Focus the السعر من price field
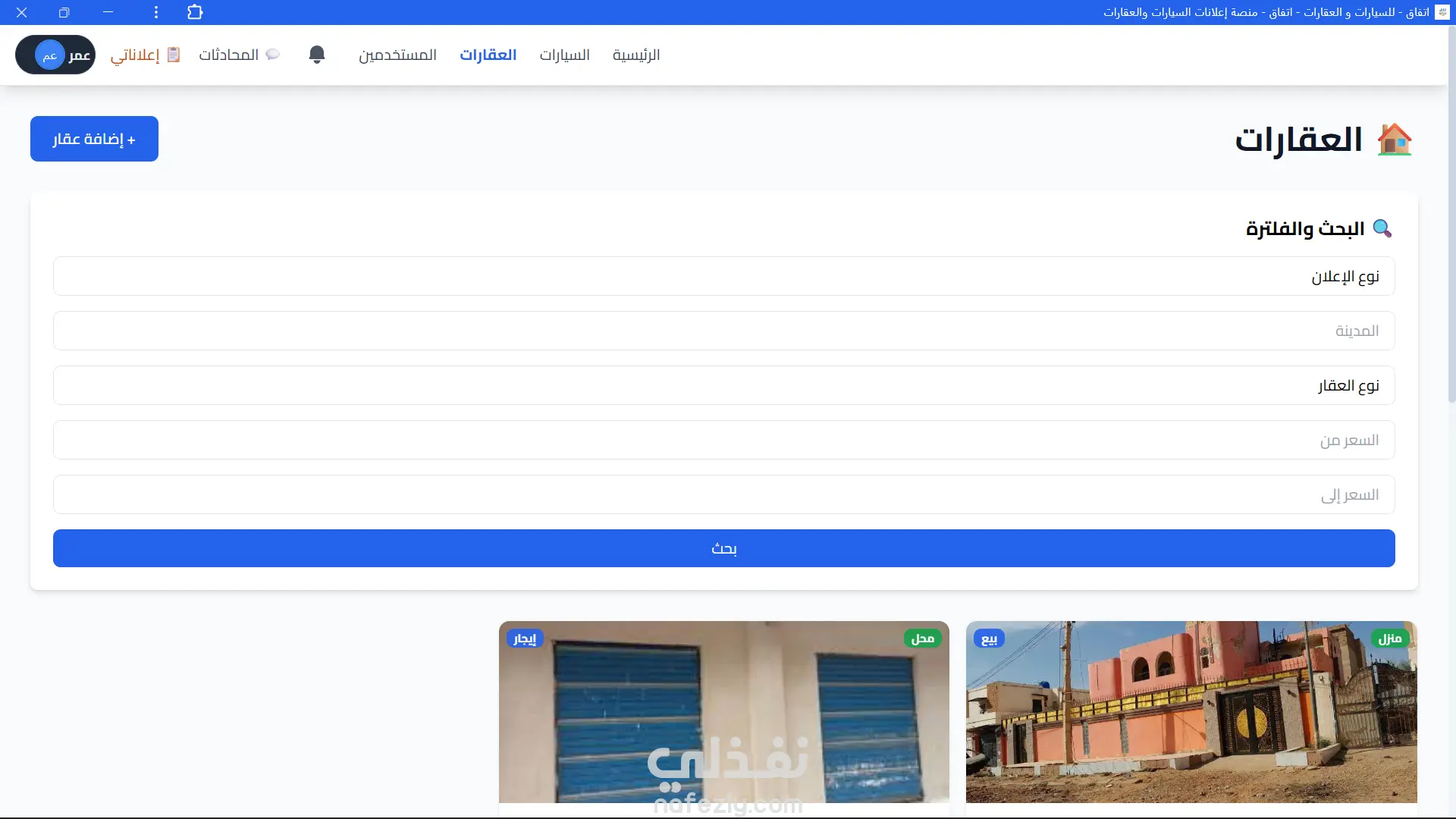Image resolution: width=1456 pixels, height=819 pixels. 723,440
